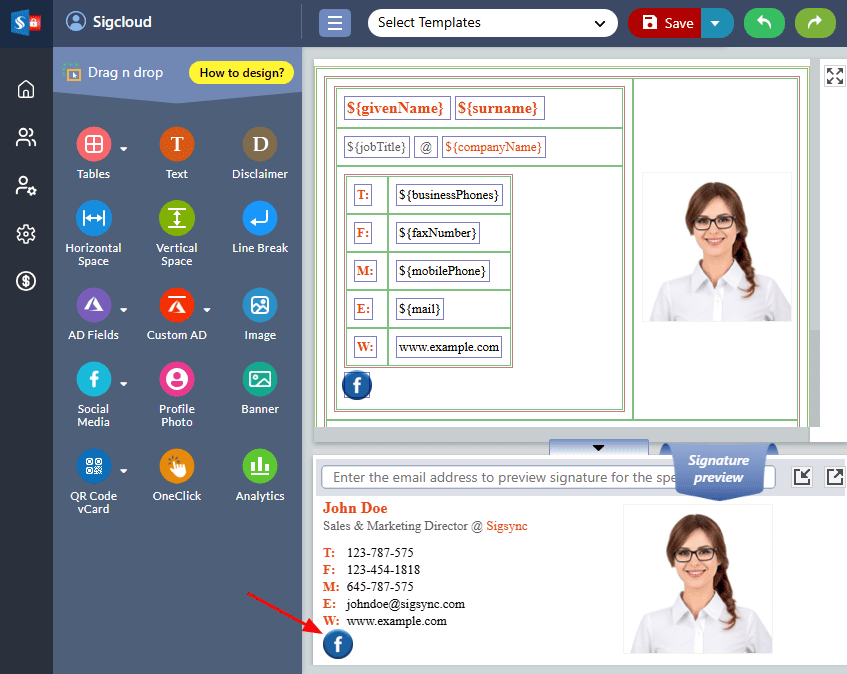Image resolution: width=847 pixels, height=674 pixels.
Task: Click the redo arrow button
Action: 815,23
